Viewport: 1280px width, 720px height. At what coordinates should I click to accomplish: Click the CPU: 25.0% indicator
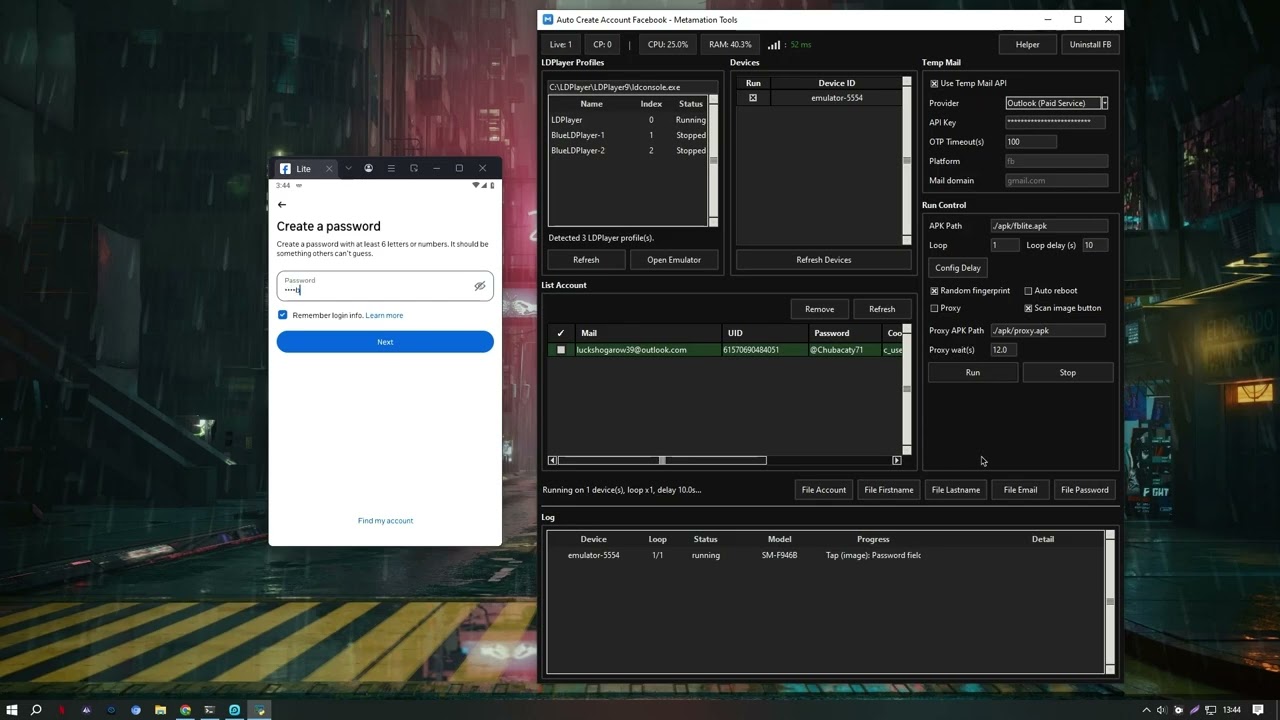pos(667,45)
